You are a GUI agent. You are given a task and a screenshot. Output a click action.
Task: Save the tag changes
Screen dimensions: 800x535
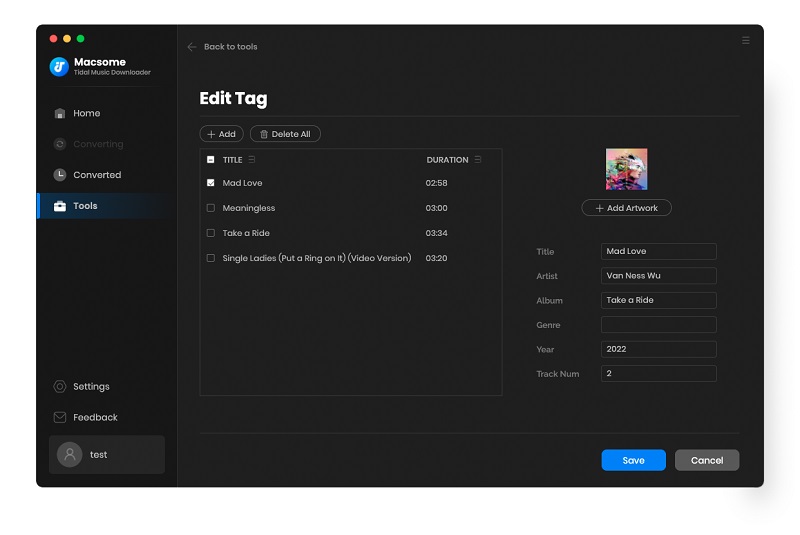(634, 460)
